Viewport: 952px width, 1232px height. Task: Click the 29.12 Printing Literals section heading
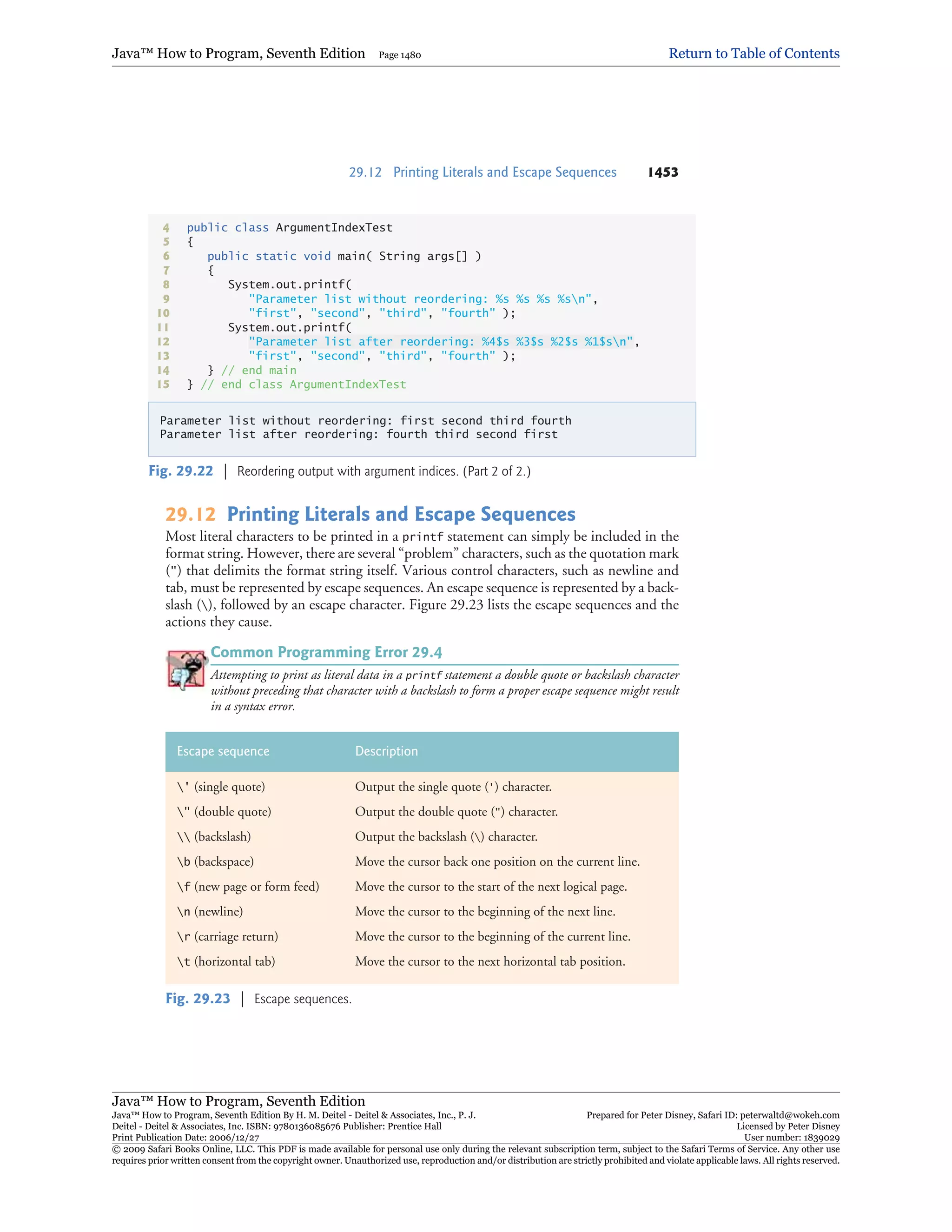click(370, 514)
